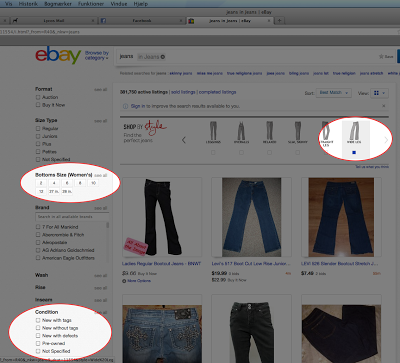The height and width of the screenshot is (363, 400).
Task: Expand the Inseam filter section
Action: 43,300
